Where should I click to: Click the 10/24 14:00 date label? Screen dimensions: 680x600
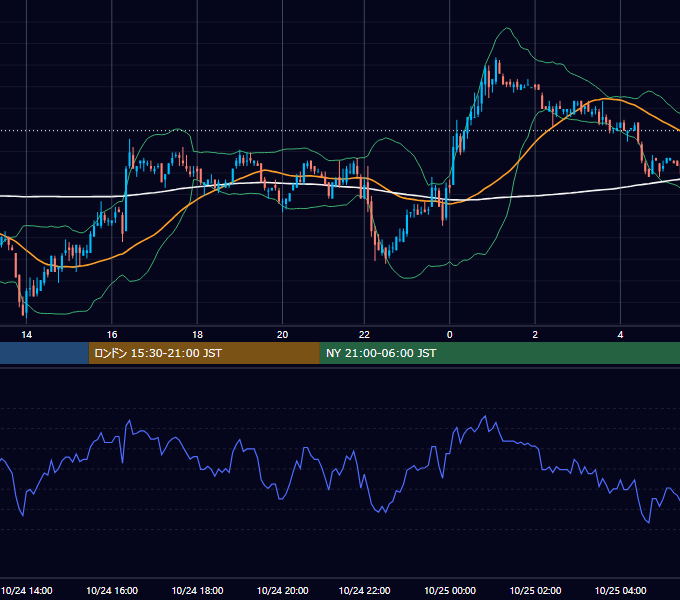coord(26,590)
